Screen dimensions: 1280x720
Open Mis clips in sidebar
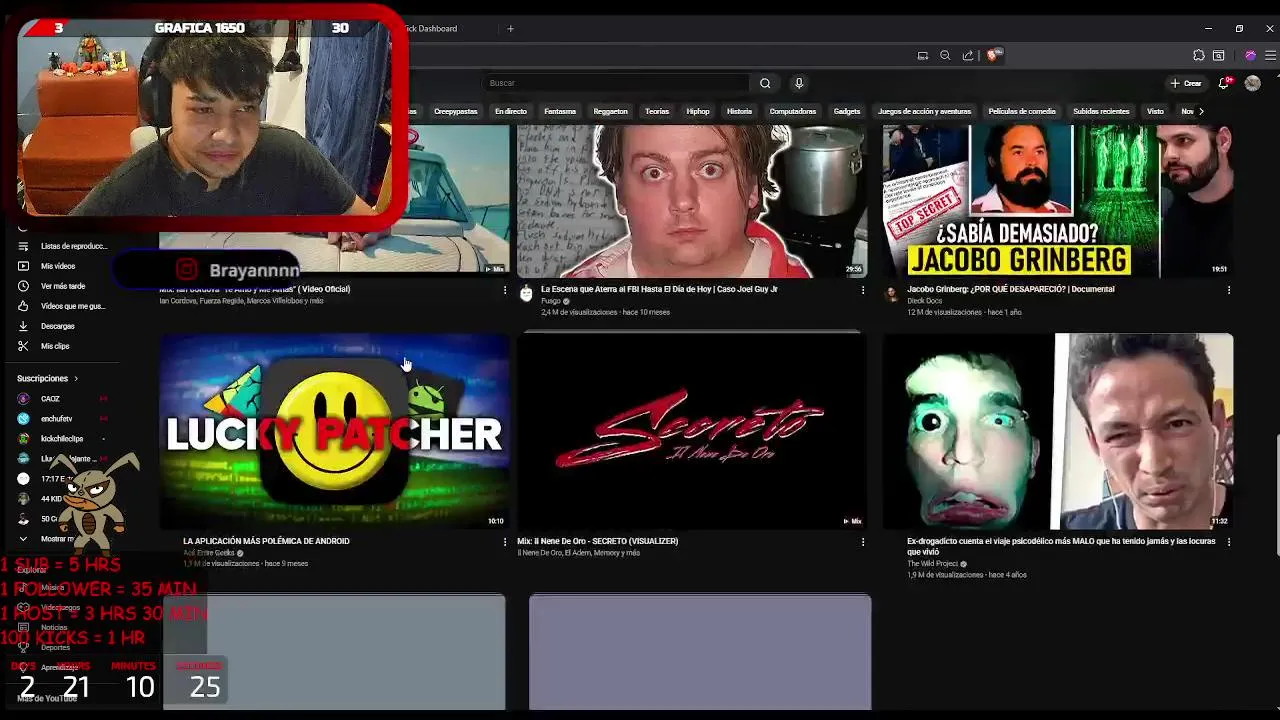(x=62, y=346)
